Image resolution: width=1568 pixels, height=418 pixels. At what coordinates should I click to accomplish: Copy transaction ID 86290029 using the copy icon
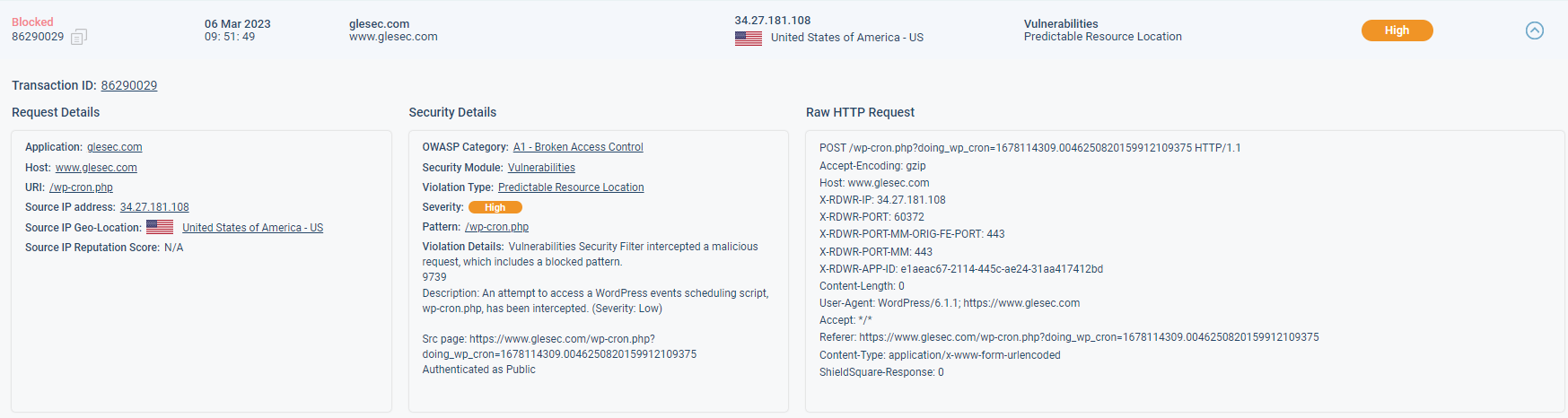(79, 37)
